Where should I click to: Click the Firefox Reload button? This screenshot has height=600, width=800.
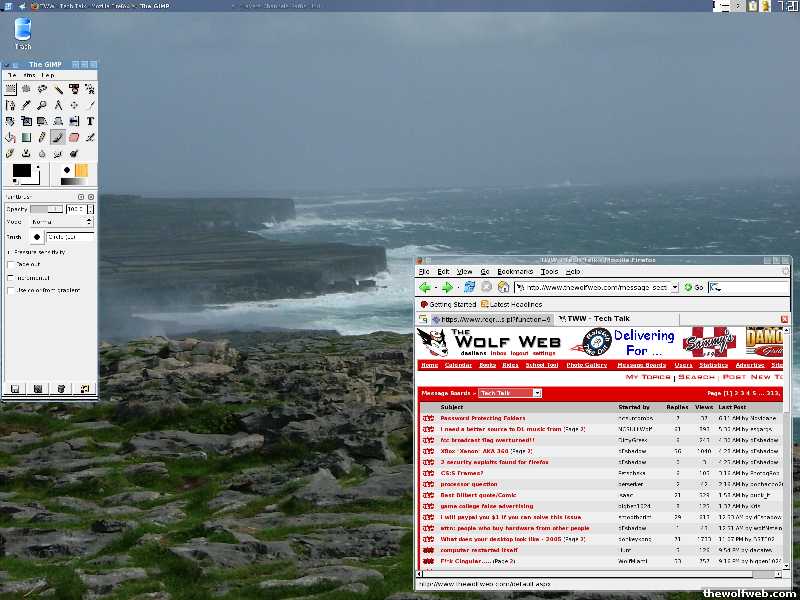[469, 287]
